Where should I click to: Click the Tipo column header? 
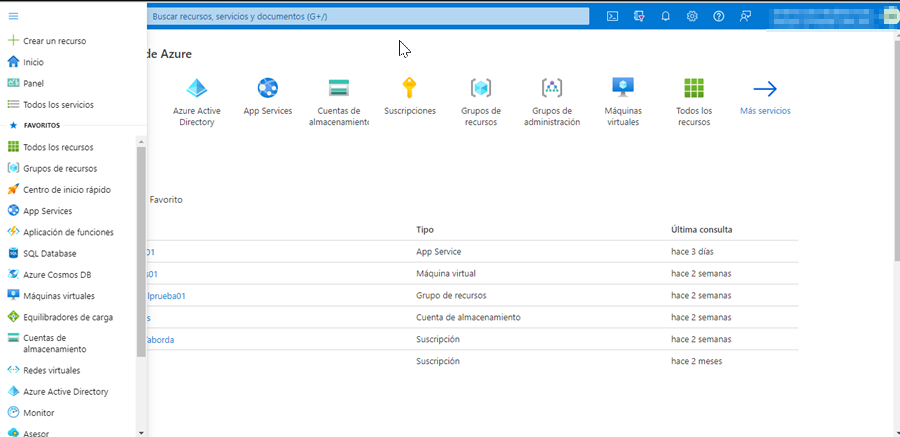(x=425, y=230)
